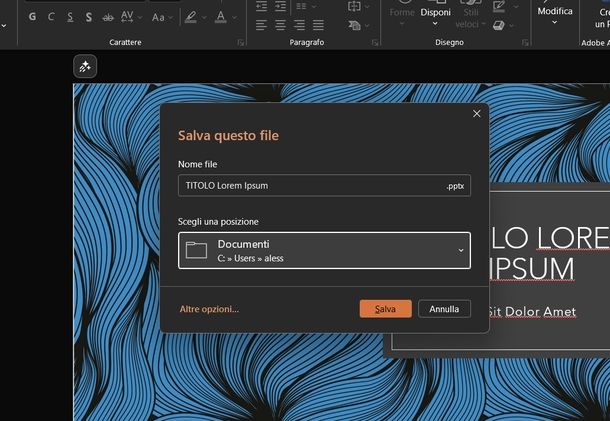This screenshot has height=421, width=610.
Task: Expand the Modifica menu
Action: click(555, 14)
